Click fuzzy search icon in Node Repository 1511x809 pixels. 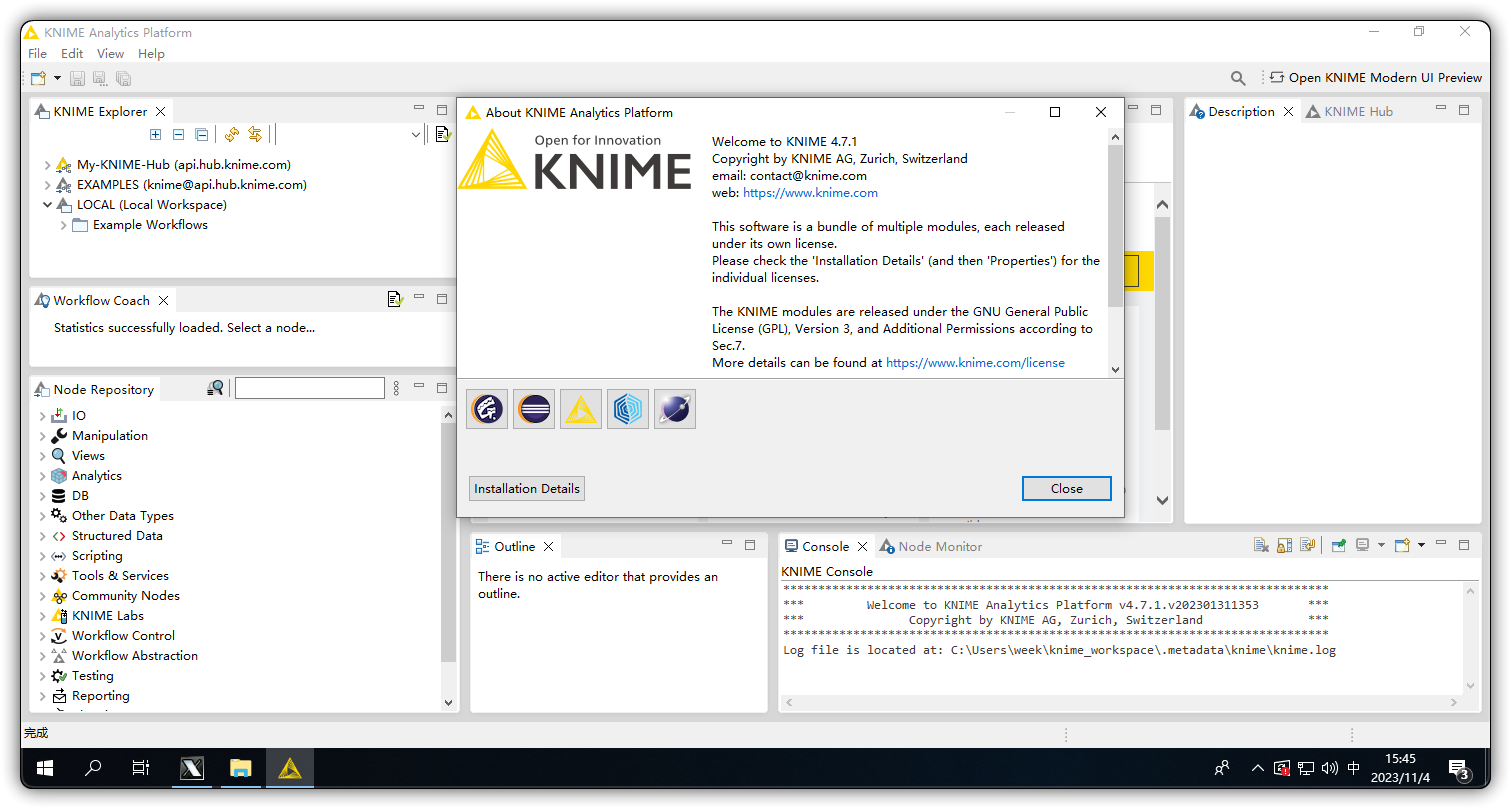(x=215, y=389)
